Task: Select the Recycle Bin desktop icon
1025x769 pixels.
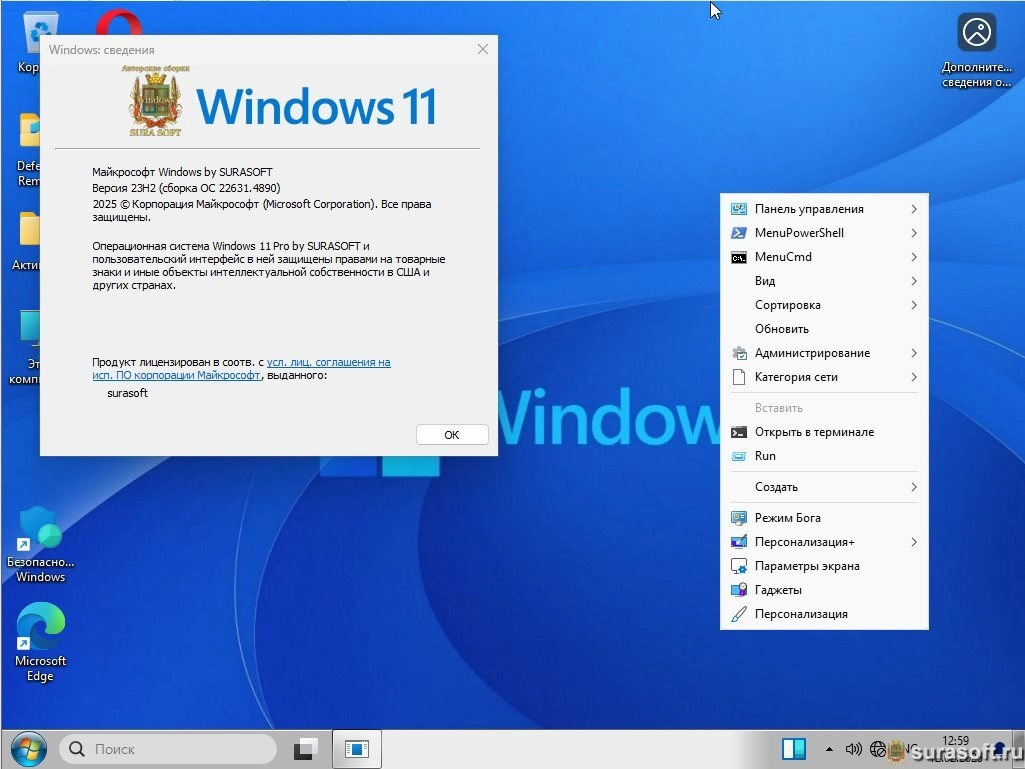Action: click(30, 43)
